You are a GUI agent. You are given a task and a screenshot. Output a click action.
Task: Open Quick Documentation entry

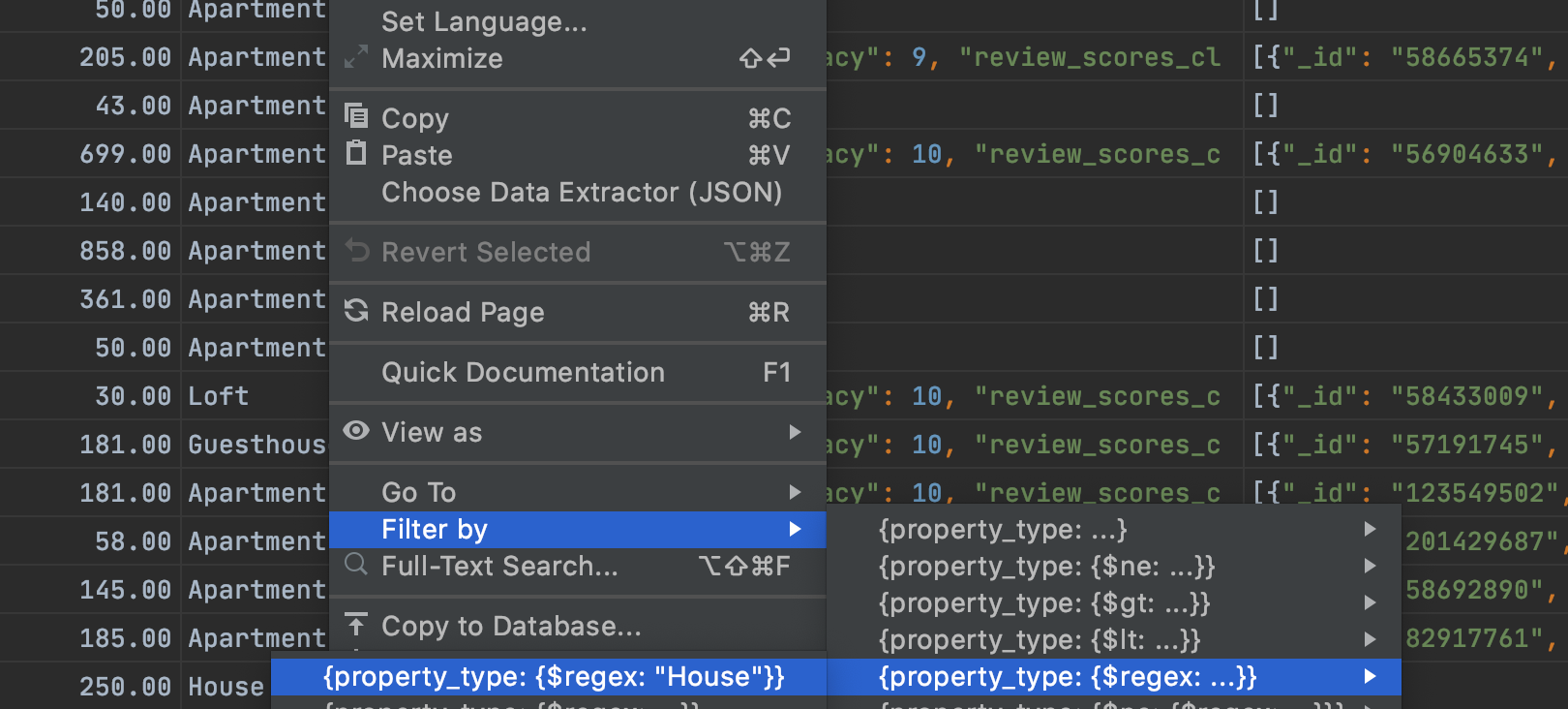(523, 372)
